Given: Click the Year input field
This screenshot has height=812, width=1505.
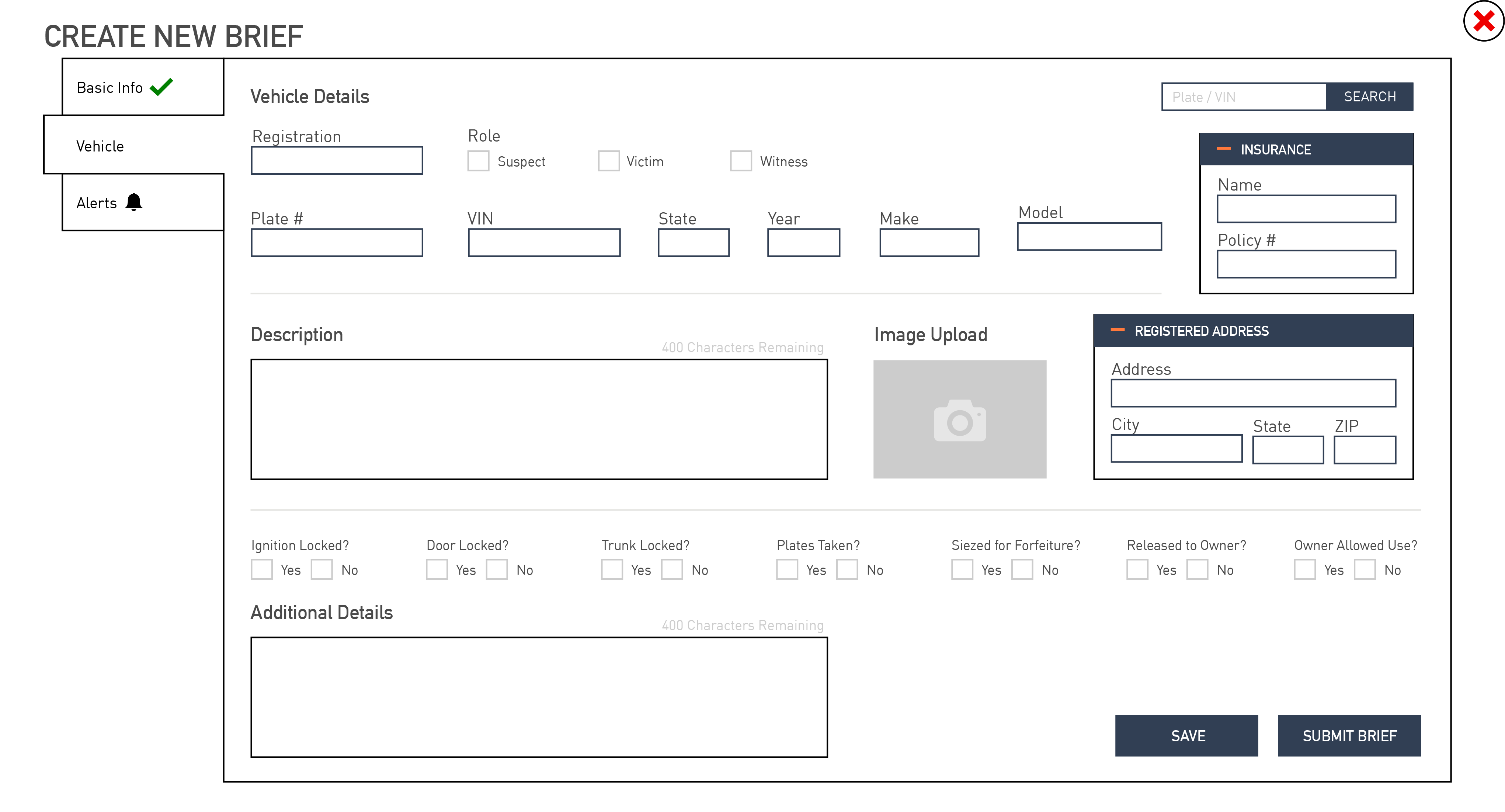Looking at the screenshot, I should click(804, 243).
